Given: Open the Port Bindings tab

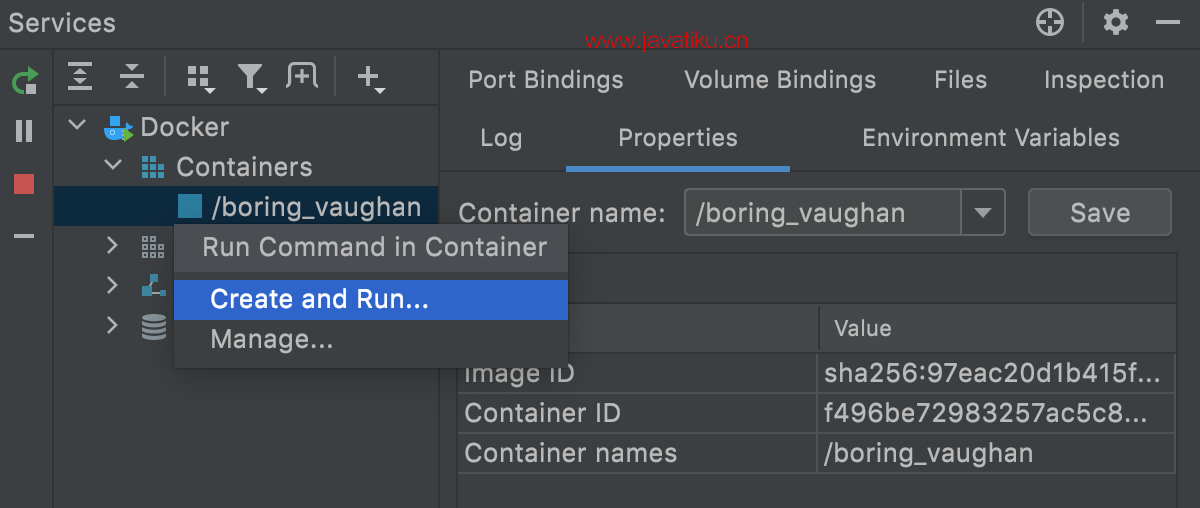Looking at the screenshot, I should [x=545, y=80].
